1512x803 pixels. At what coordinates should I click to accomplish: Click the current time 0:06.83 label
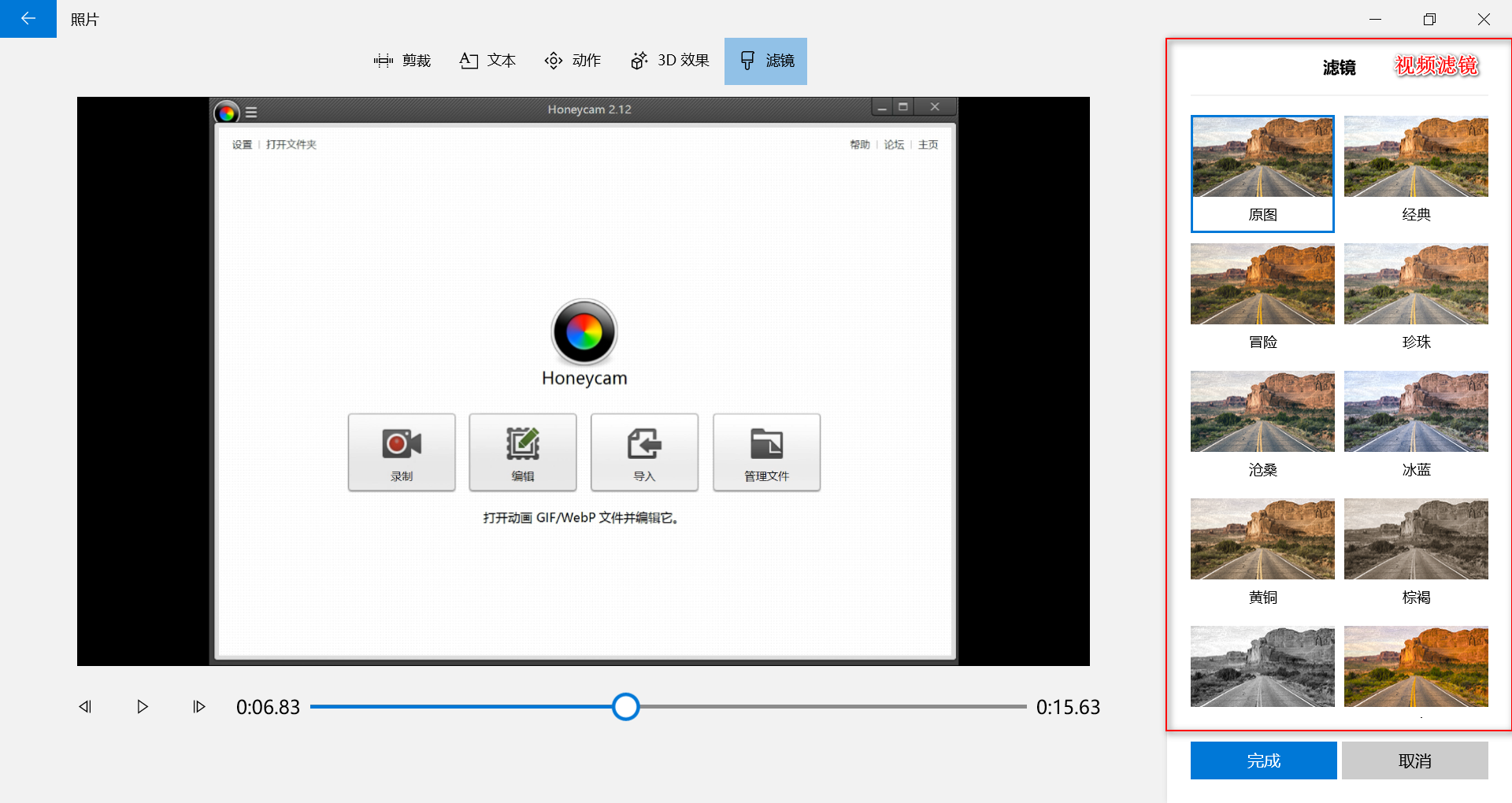[x=268, y=707]
